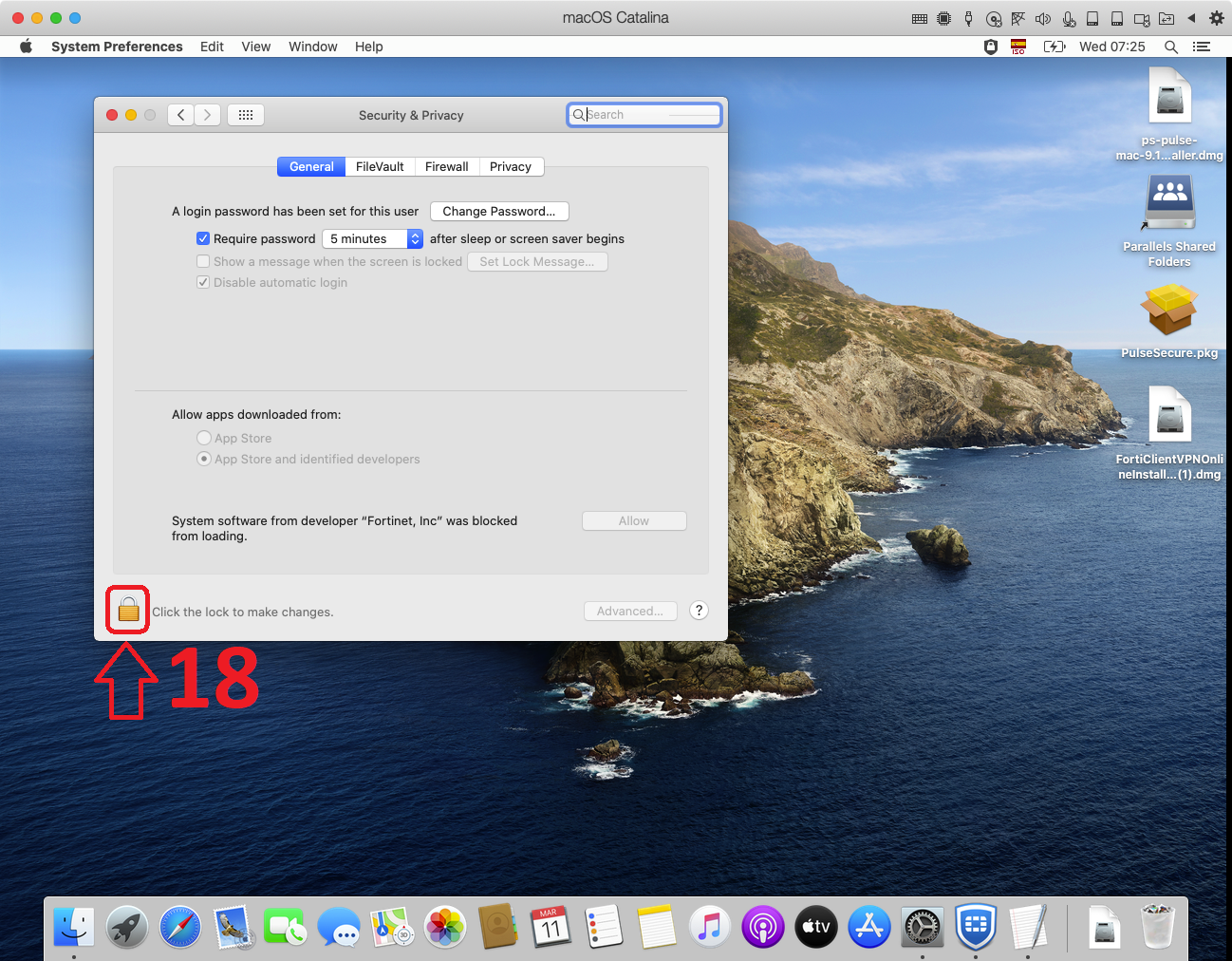Show all preferences grid icon
Image resolution: width=1232 pixels, height=961 pixels.
[246, 115]
